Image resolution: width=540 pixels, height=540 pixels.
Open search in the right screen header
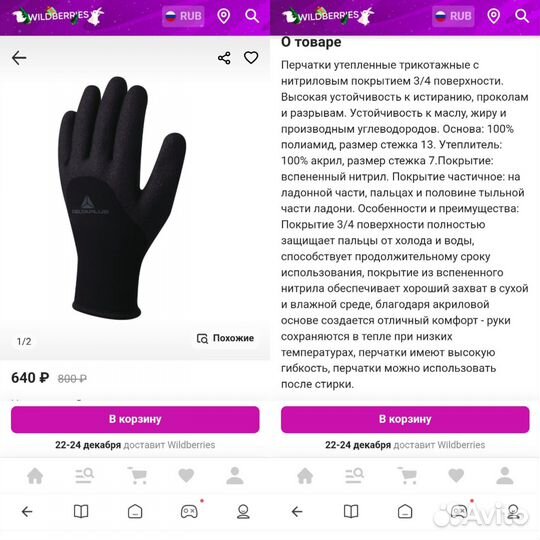(522, 16)
